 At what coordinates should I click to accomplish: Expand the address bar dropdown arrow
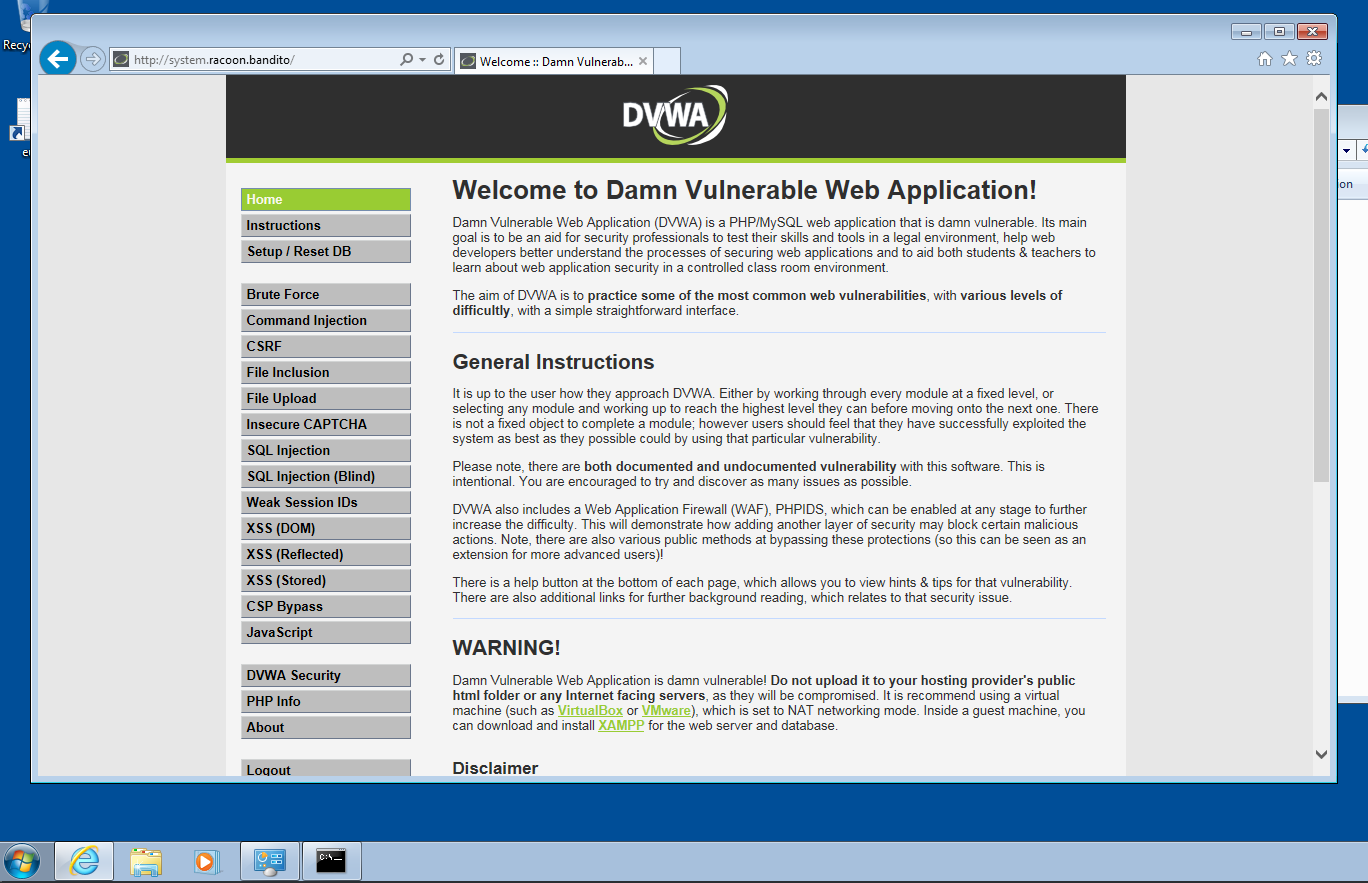(x=422, y=60)
